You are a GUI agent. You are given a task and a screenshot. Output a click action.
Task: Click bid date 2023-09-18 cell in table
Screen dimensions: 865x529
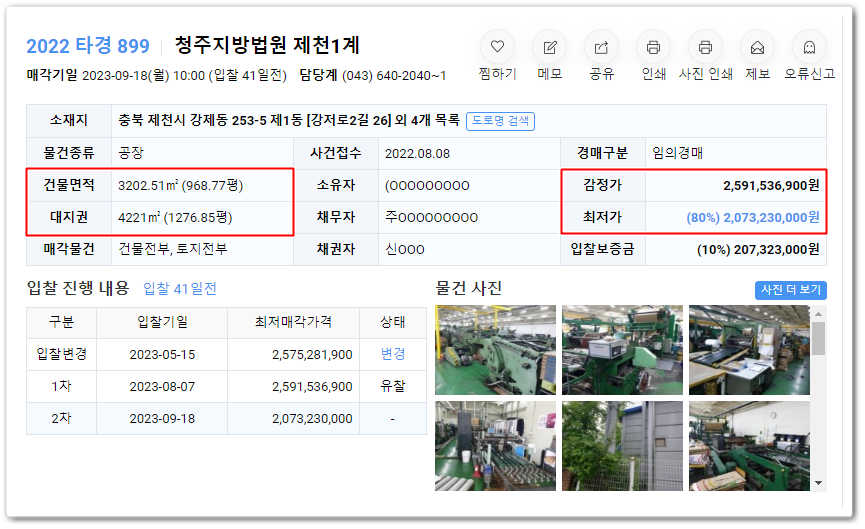162,419
